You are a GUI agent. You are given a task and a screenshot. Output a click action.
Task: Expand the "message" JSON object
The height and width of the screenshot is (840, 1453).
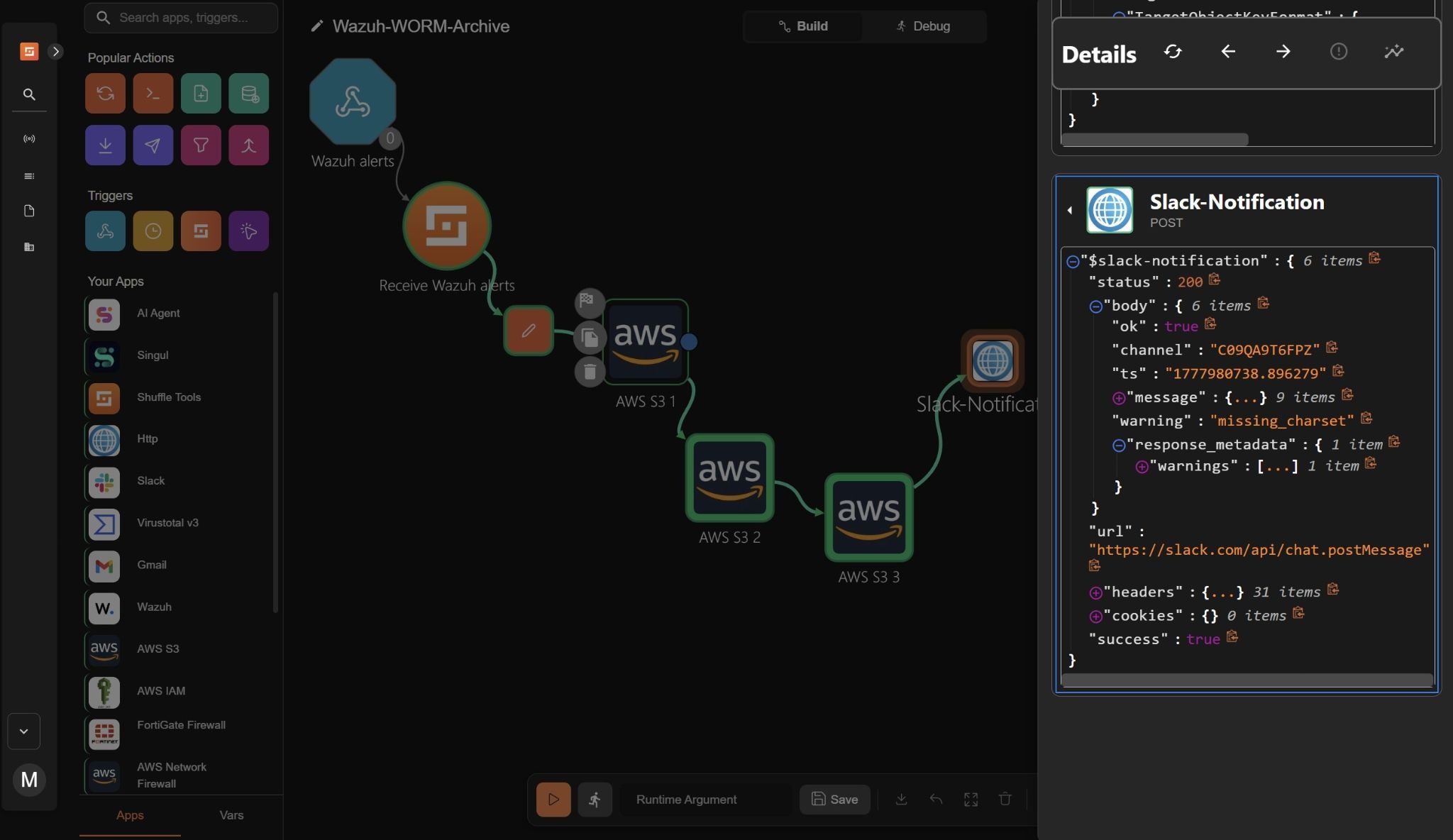click(x=1119, y=398)
